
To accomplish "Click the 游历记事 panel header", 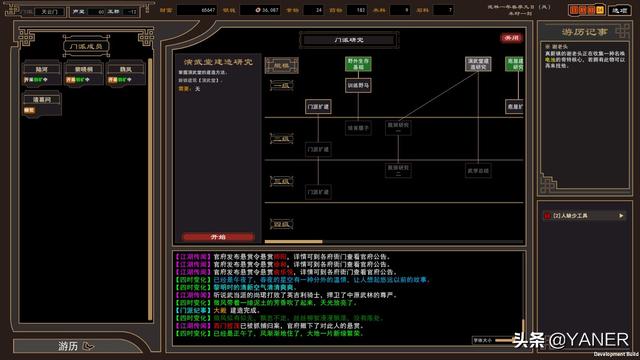I will point(584,32).
